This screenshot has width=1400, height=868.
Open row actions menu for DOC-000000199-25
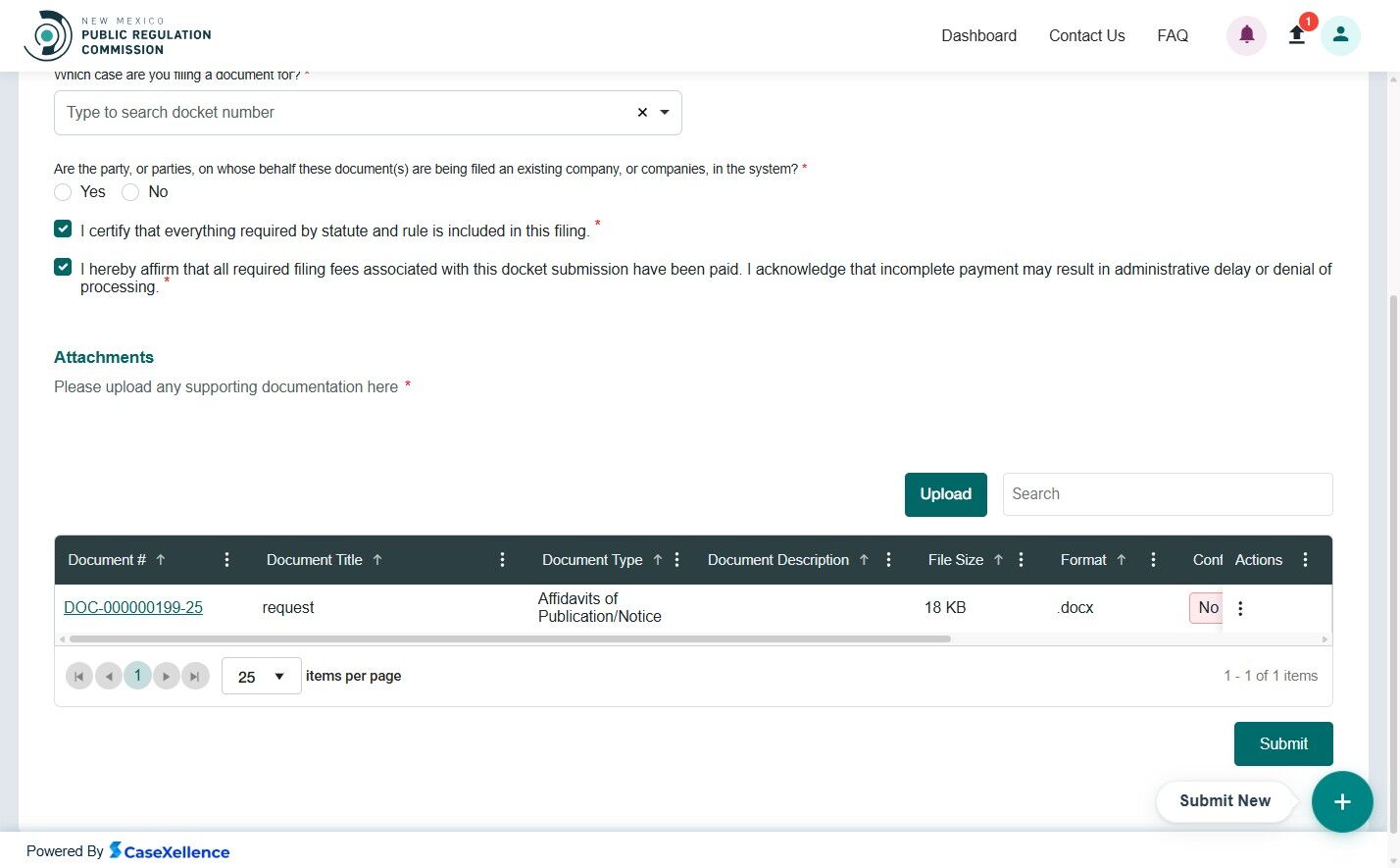click(x=1240, y=608)
